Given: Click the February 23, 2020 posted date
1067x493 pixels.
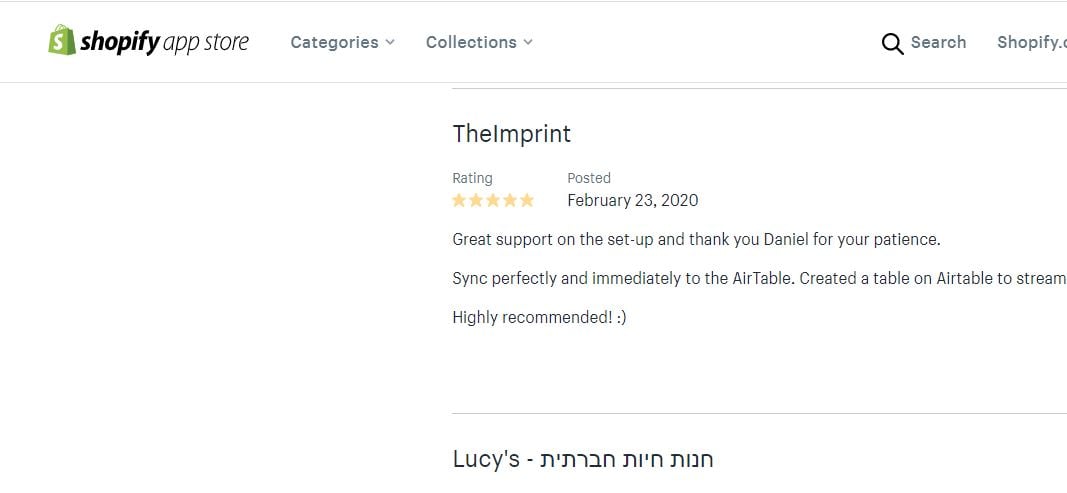Looking at the screenshot, I should point(633,200).
